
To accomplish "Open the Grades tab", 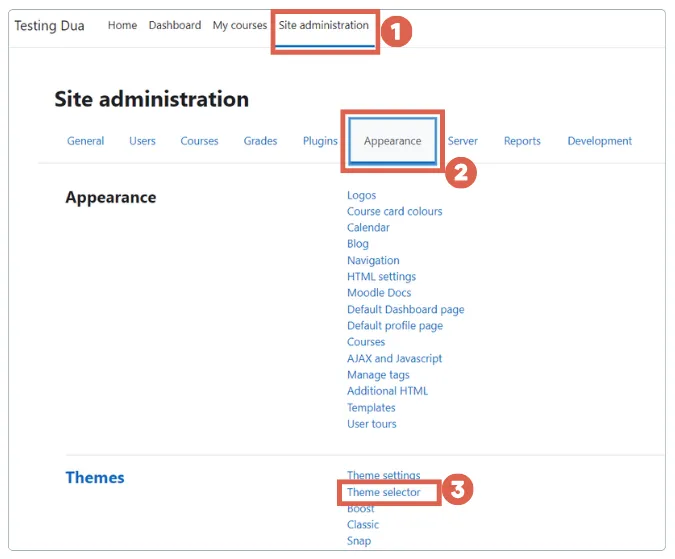I will 260,141.
